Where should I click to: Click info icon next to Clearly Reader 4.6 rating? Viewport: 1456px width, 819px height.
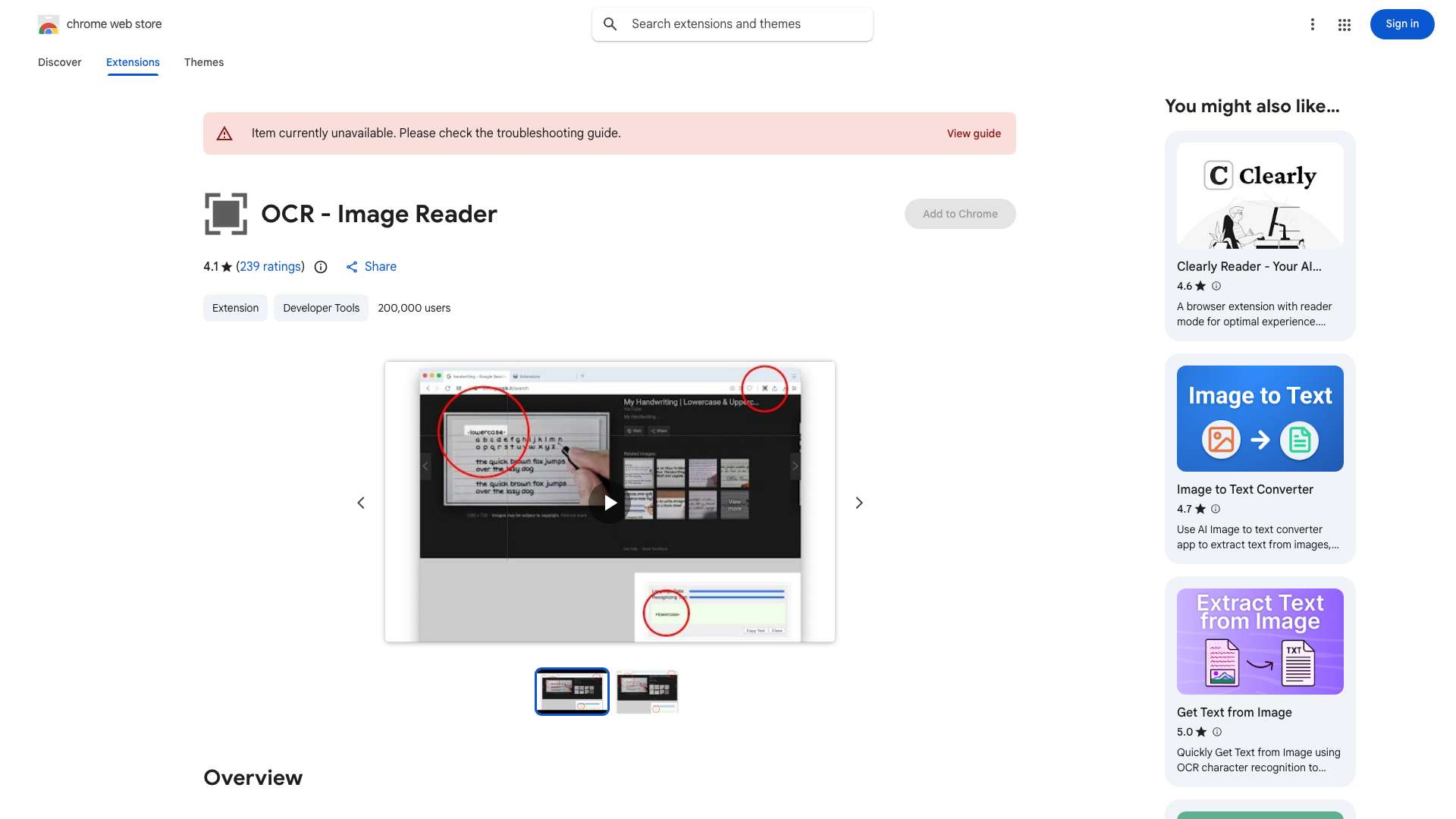click(x=1216, y=286)
